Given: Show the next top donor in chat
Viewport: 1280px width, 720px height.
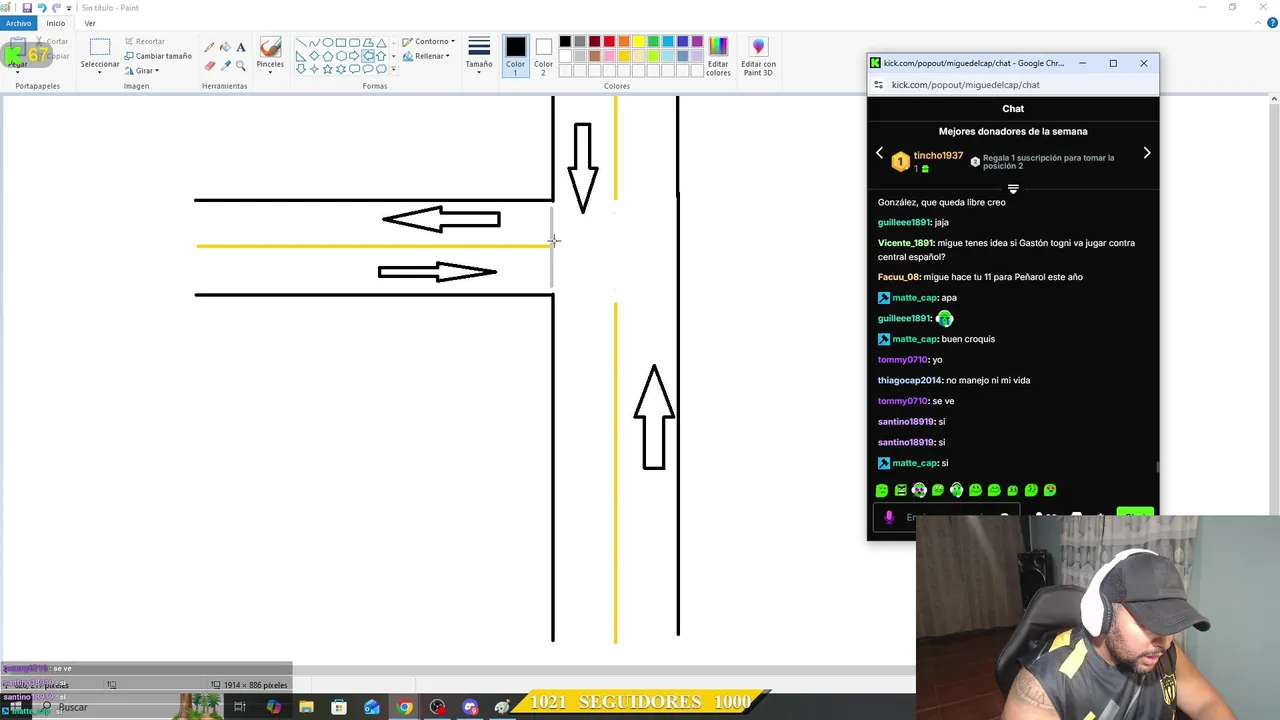Looking at the screenshot, I should 1147,153.
